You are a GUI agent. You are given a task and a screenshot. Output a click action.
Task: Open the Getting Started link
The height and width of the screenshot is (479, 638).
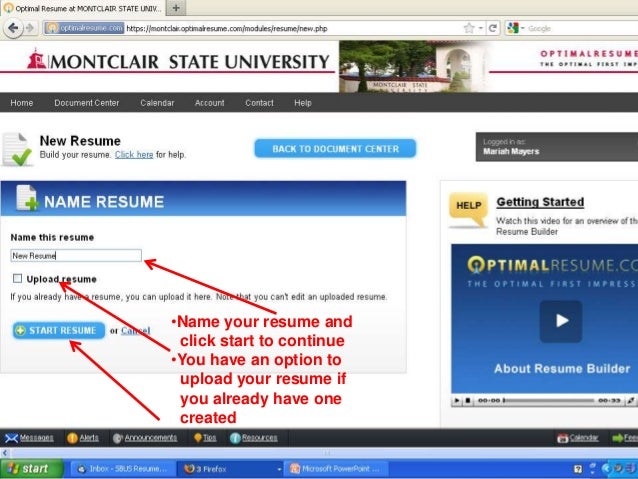tap(540, 202)
